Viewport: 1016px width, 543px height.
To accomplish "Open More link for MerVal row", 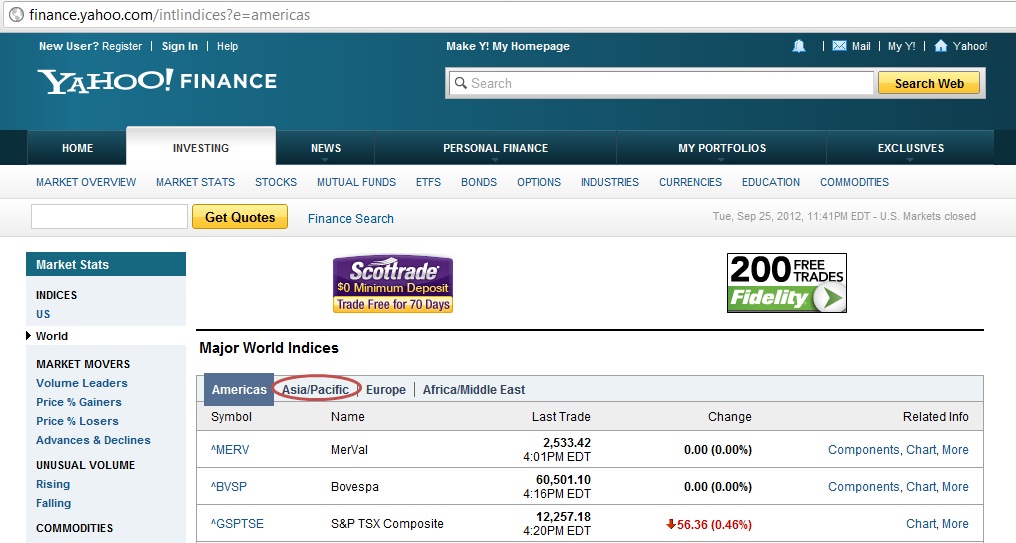I will [955, 450].
